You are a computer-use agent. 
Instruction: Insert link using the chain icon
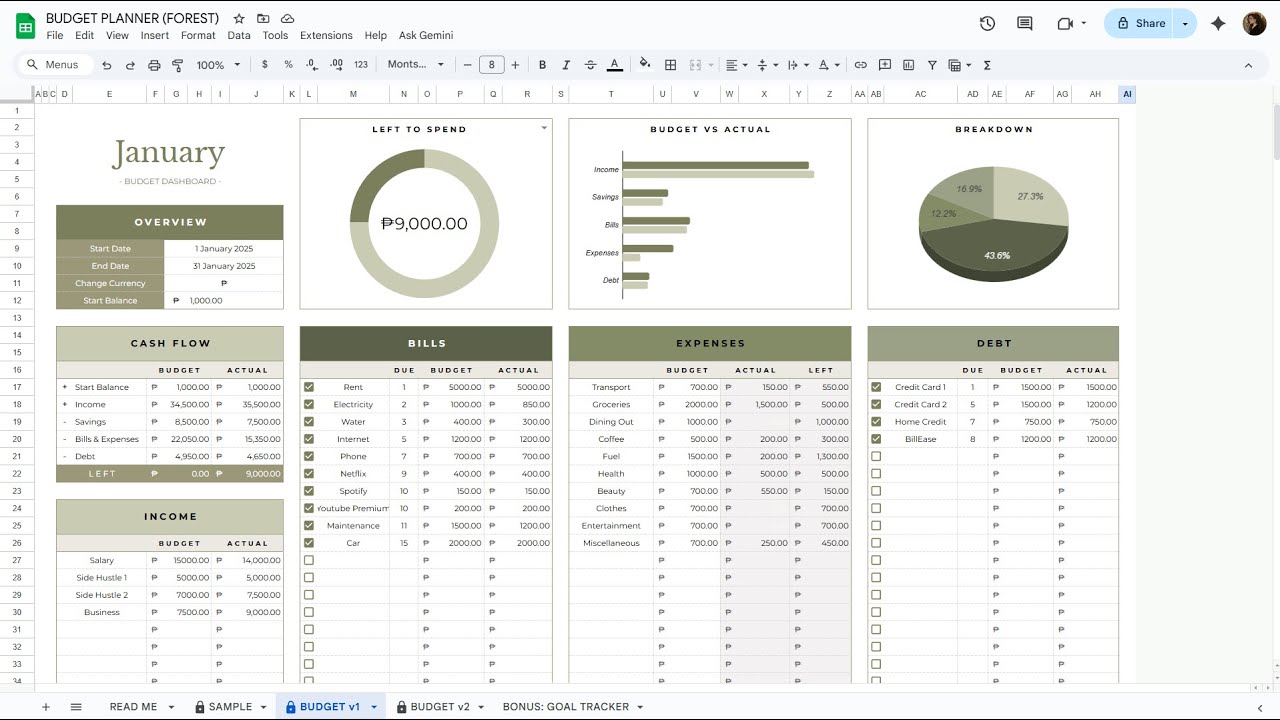[x=860, y=65]
